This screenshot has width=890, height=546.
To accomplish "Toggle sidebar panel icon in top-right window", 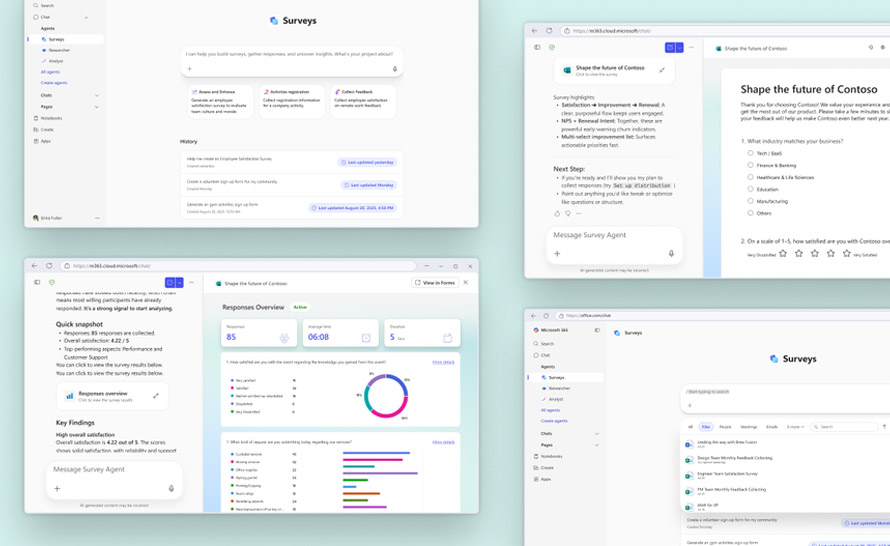I will tap(537, 47).
